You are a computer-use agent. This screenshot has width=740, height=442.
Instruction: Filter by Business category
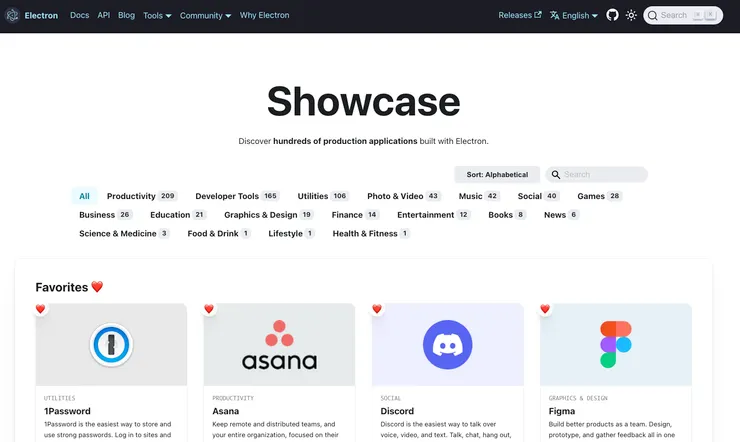105,215
